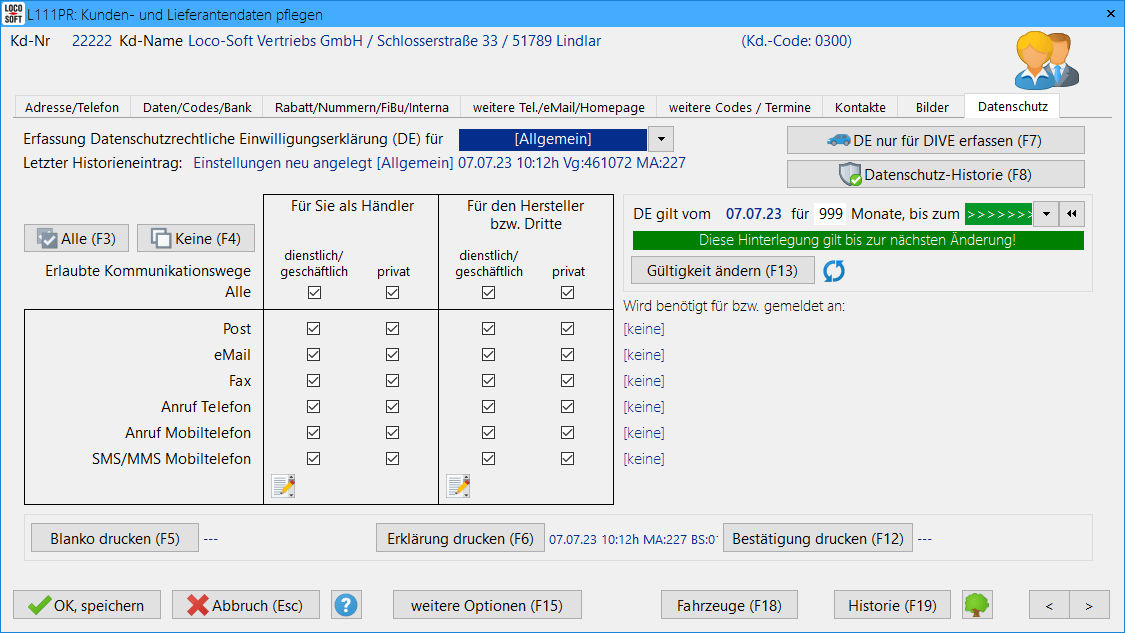This screenshot has height=633, width=1125.
Task: Click the months input field showing 999
Action: pos(830,214)
